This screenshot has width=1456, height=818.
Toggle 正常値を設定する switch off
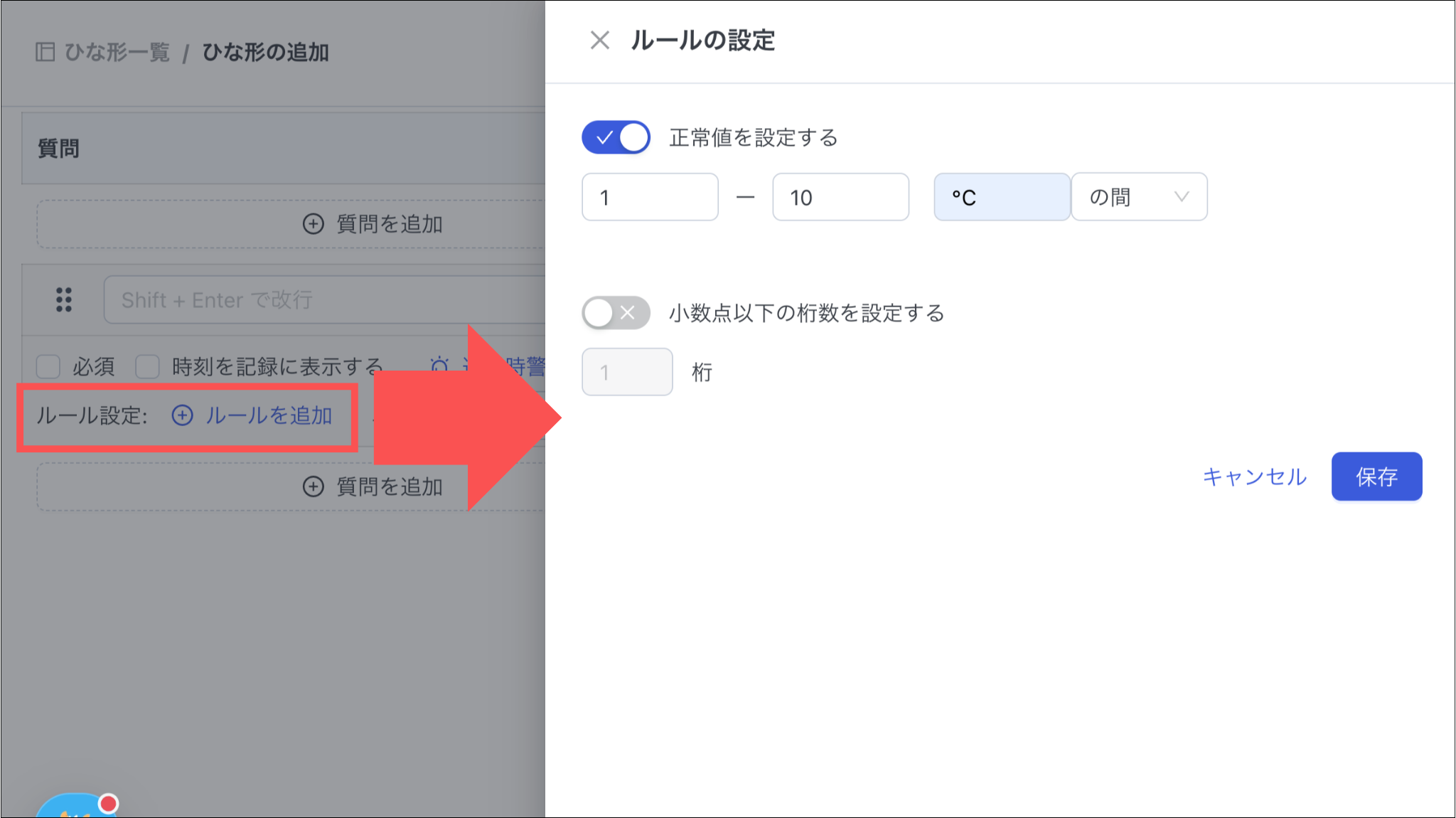pyautogui.click(x=616, y=137)
